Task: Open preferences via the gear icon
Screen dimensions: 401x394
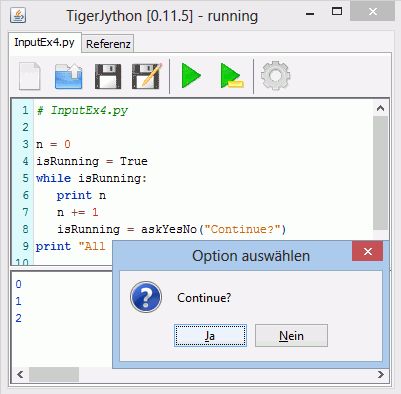Action: pyautogui.click(x=275, y=76)
